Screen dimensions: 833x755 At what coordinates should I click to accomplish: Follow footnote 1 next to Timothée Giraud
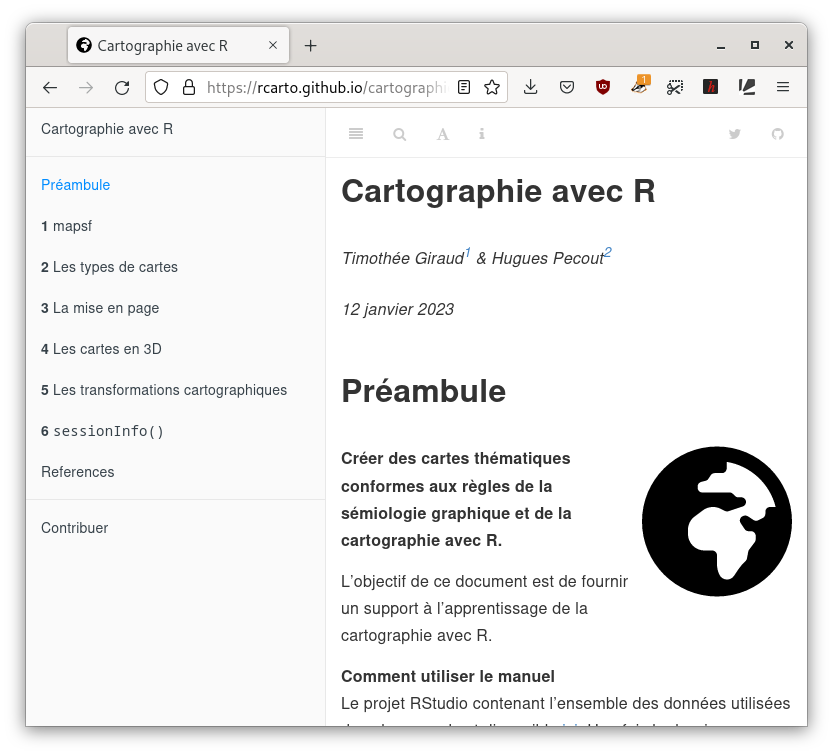[x=467, y=253]
